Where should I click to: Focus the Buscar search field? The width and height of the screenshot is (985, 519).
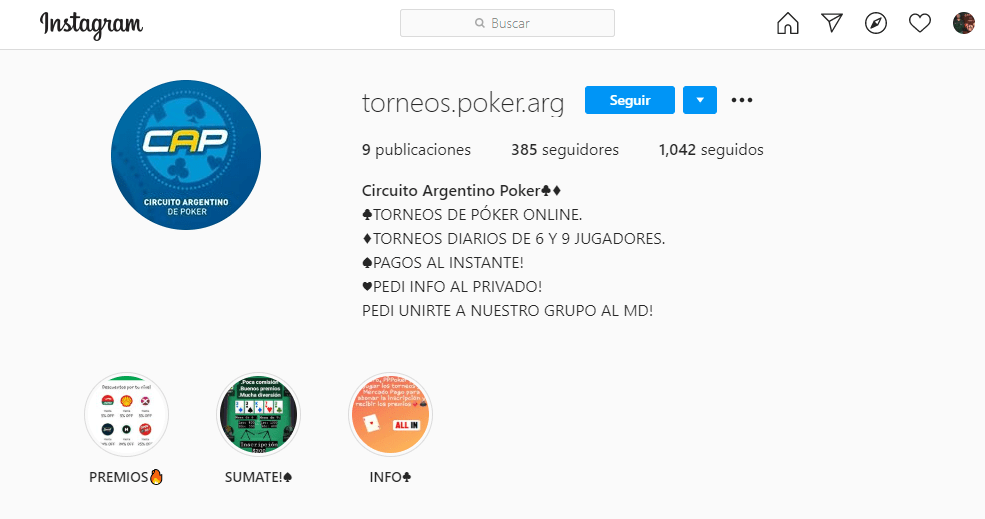pos(508,23)
